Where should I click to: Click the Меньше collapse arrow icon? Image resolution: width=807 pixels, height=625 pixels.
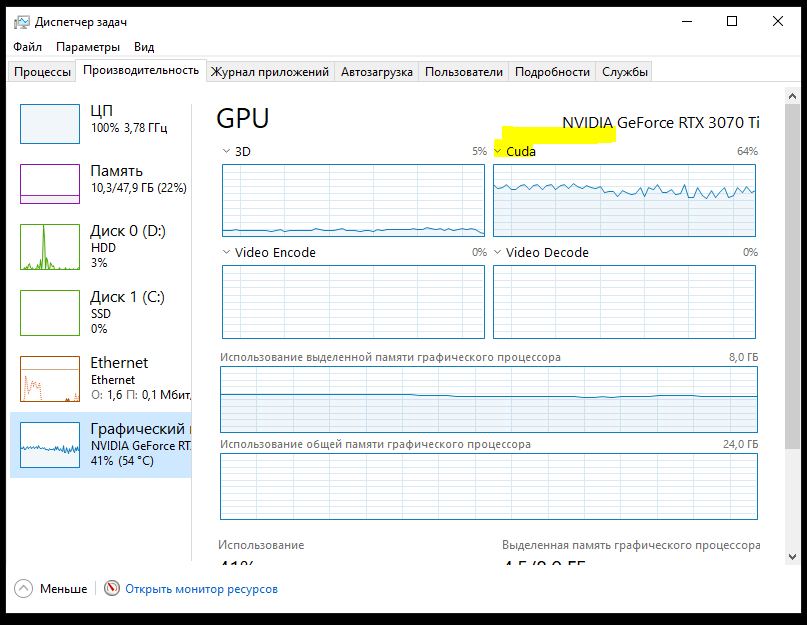(23, 588)
